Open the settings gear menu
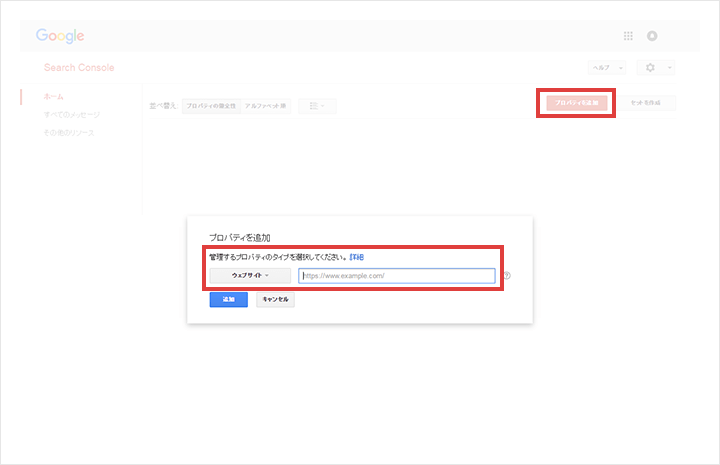 click(x=650, y=67)
